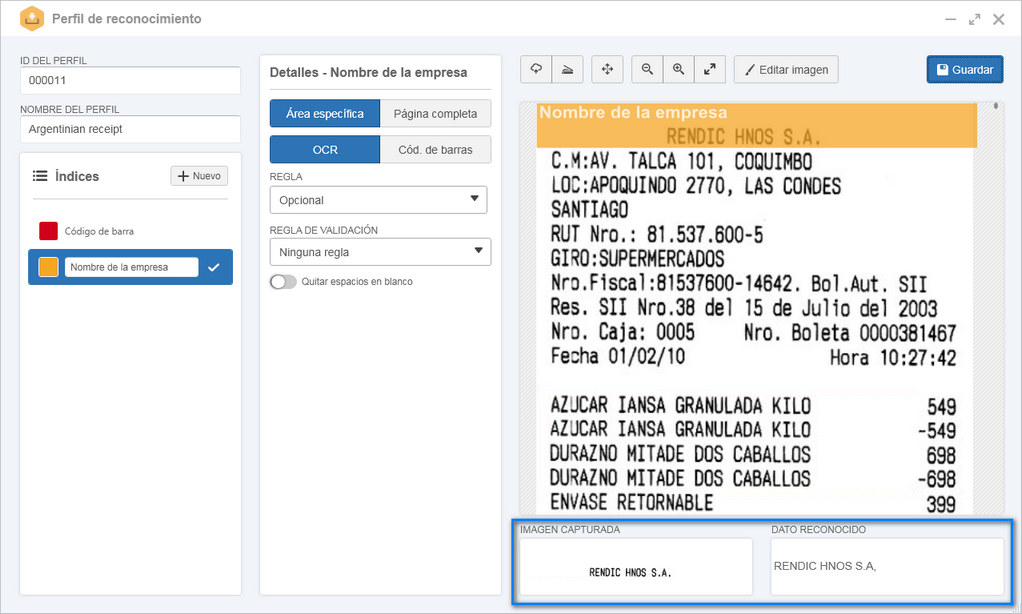Select the Cód. de barras option
1022x614 pixels.
coord(435,149)
